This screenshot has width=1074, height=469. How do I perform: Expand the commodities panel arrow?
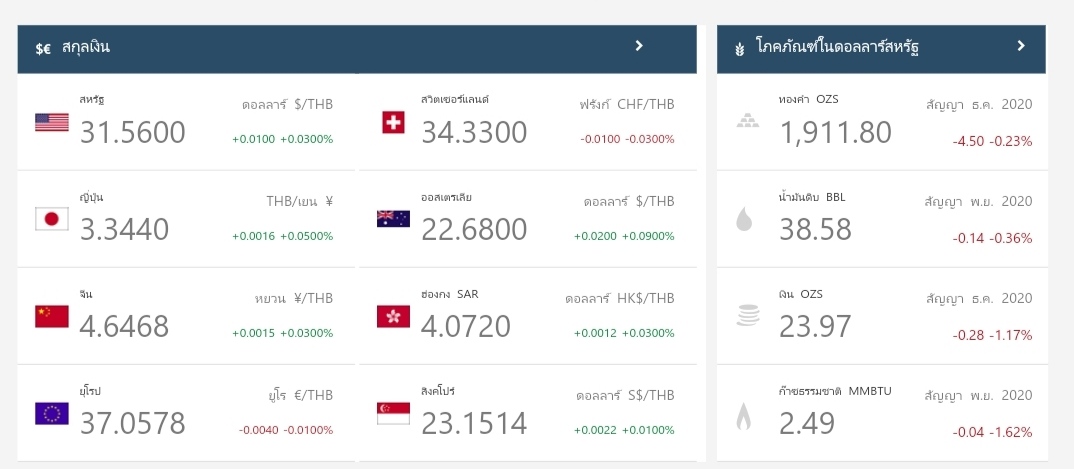coord(1021,46)
